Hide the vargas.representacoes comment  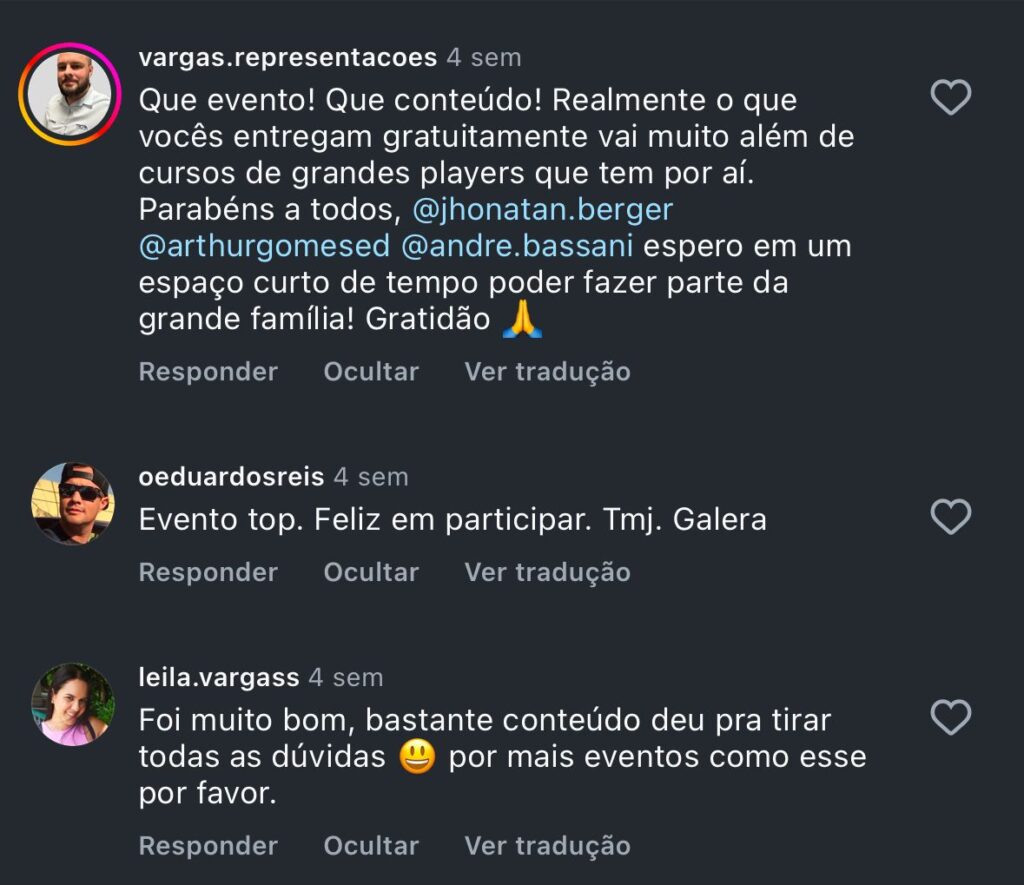click(371, 372)
